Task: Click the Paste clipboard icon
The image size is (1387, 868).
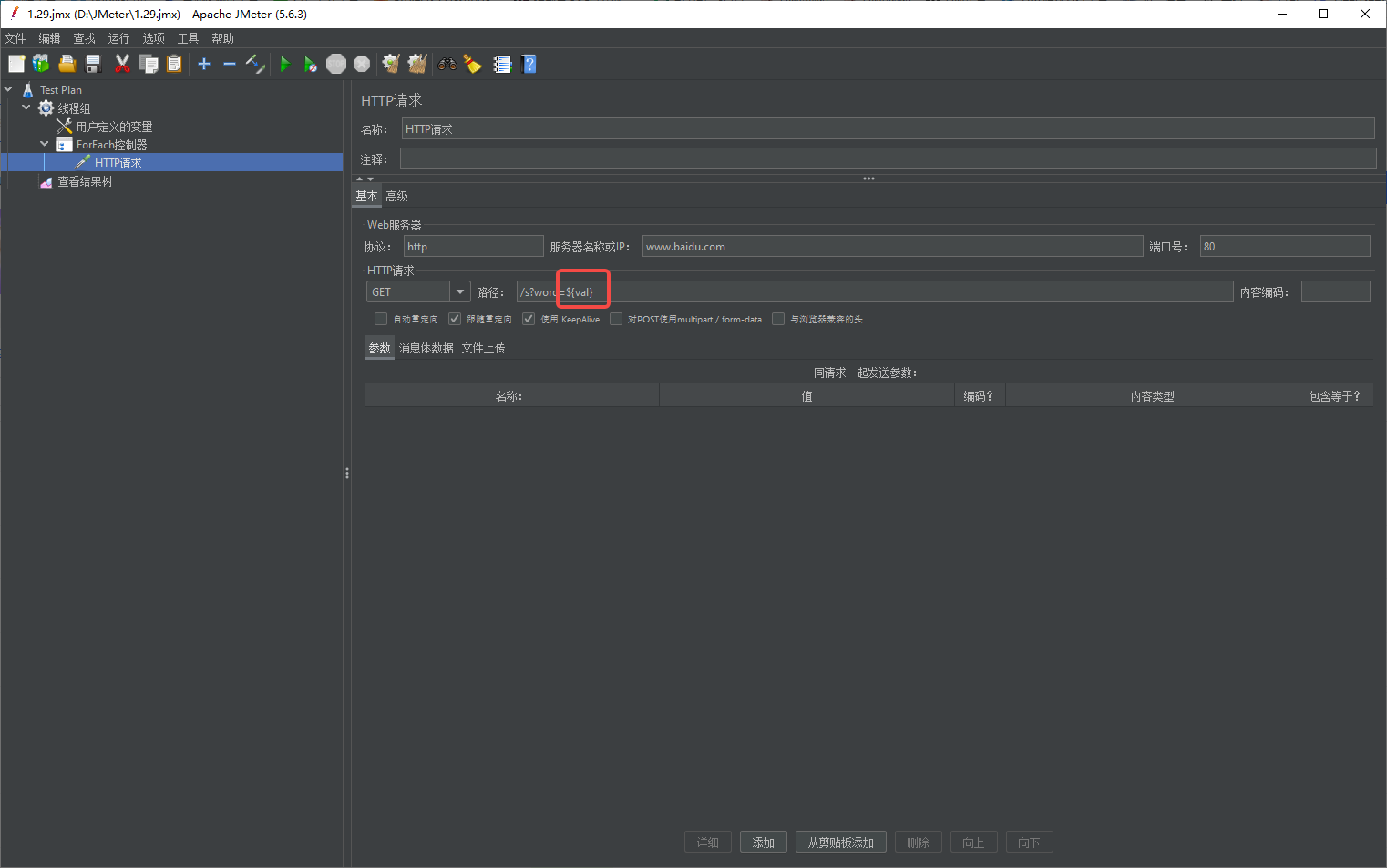Action: (x=174, y=64)
